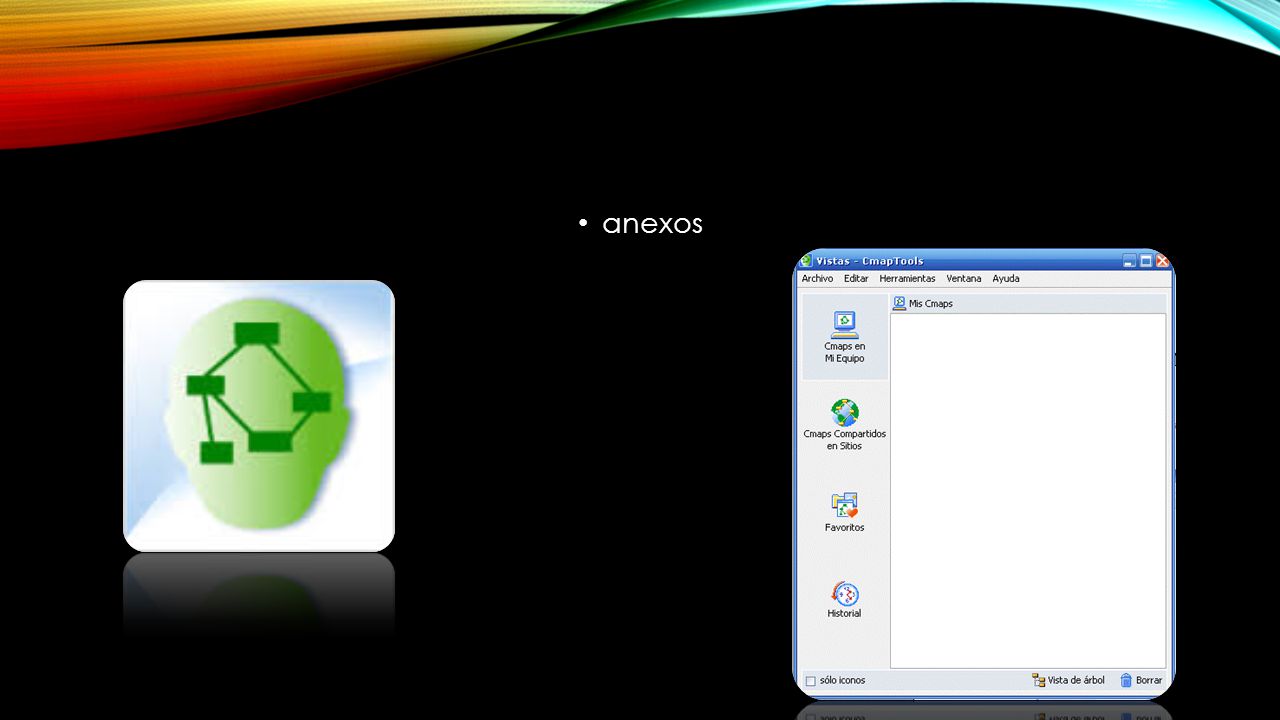Image resolution: width=1280 pixels, height=720 pixels.
Task: Open Cmaps en Mi Equipo icon
Action: (845, 325)
